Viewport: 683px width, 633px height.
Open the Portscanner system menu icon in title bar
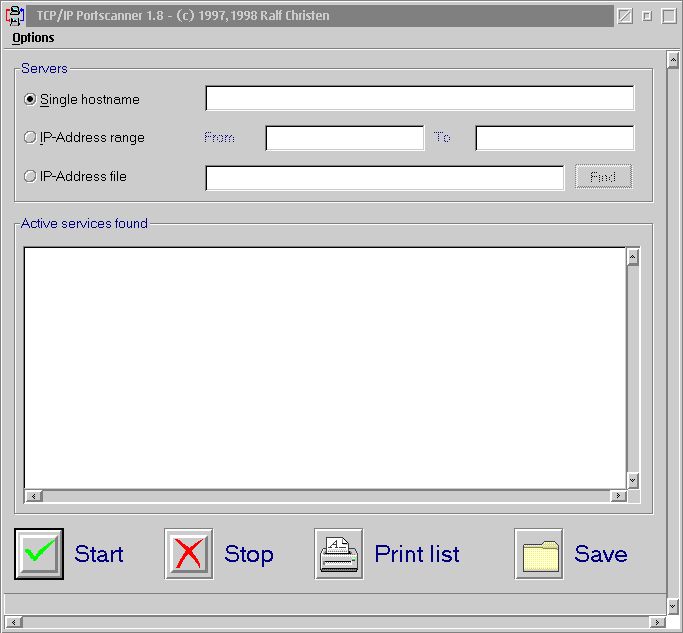point(15,16)
